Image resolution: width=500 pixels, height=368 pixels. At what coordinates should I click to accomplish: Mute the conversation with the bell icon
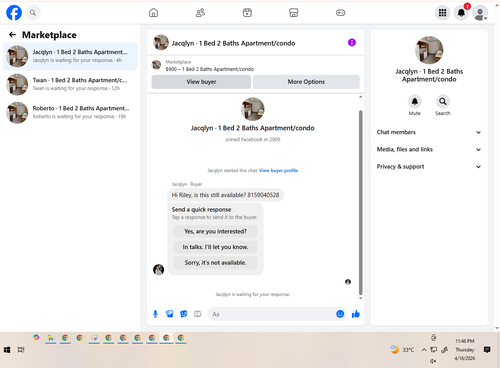(415, 101)
